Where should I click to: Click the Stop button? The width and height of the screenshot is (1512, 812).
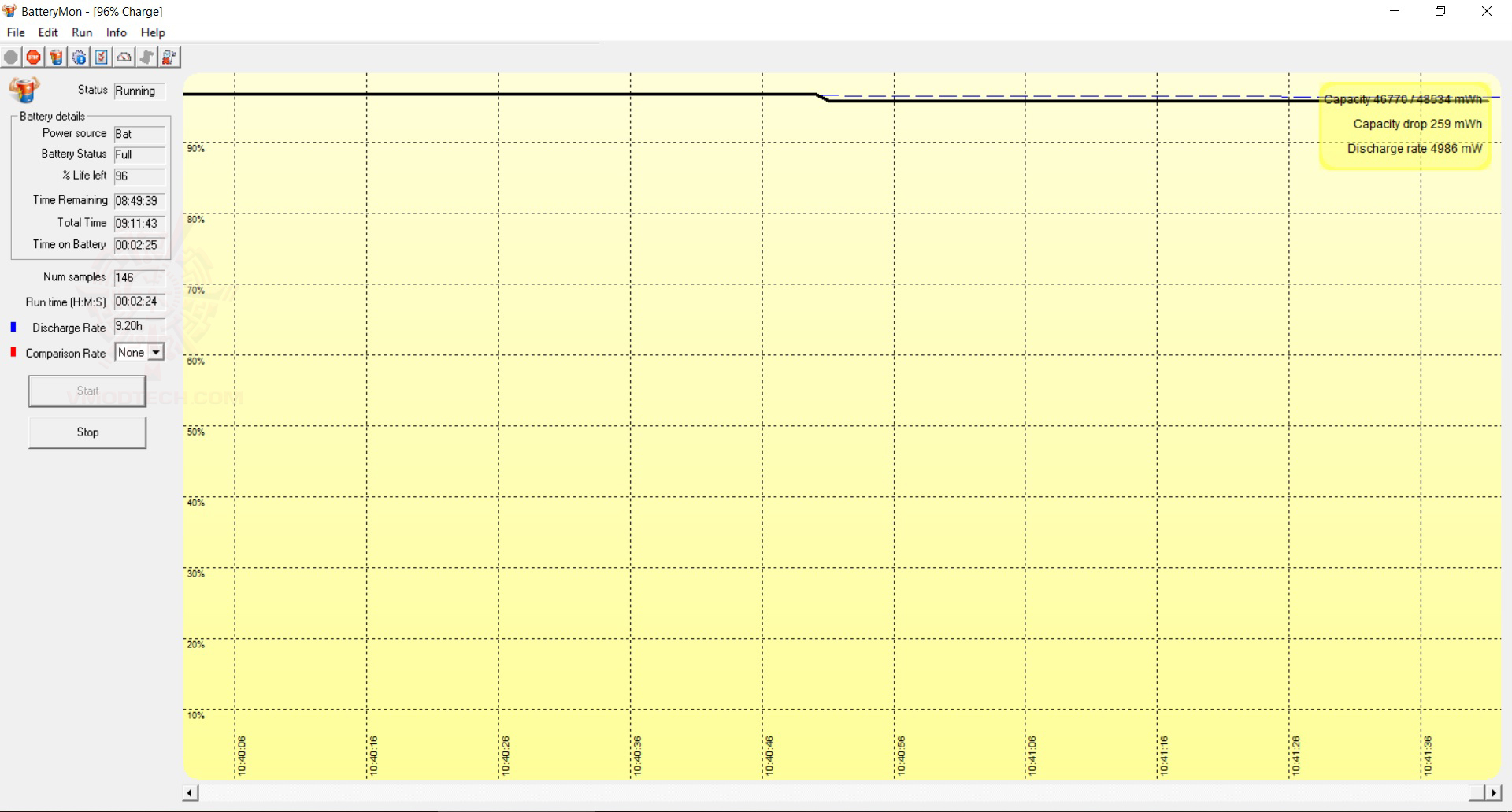(x=87, y=432)
